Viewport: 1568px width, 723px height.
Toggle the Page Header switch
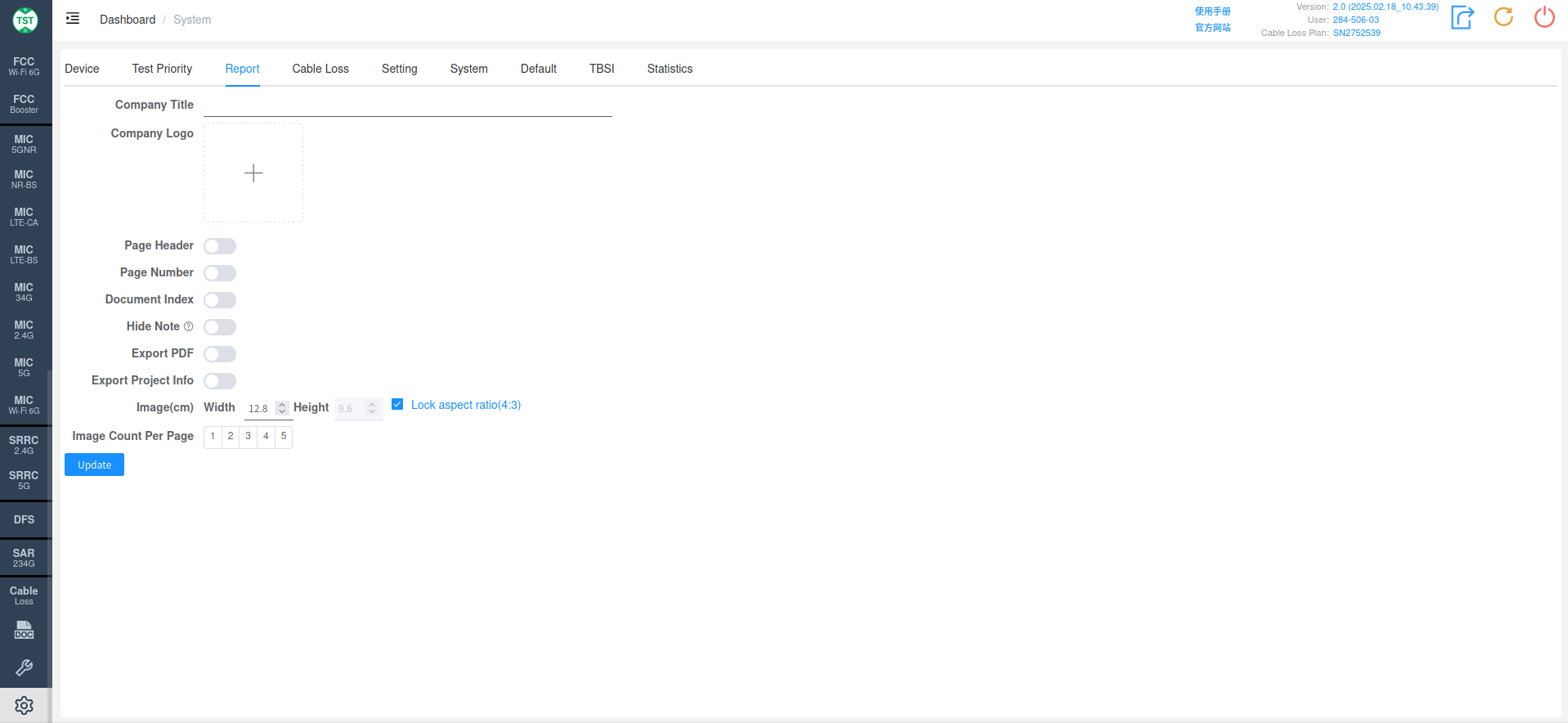[x=220, y=246]
